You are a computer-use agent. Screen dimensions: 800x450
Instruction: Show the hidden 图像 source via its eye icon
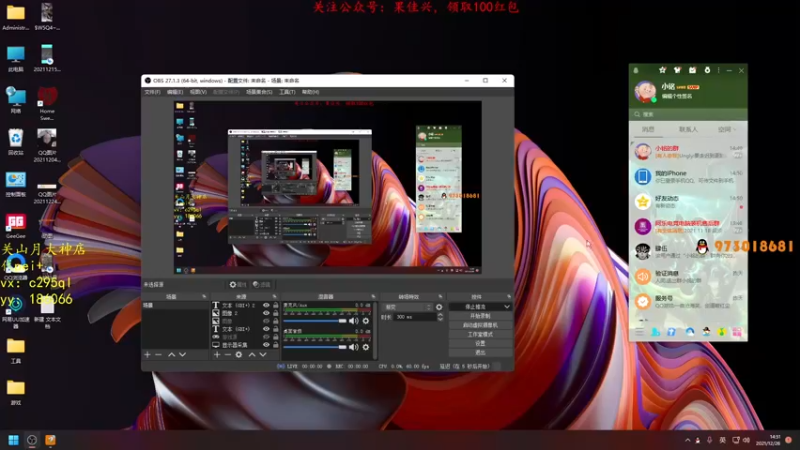266,321
